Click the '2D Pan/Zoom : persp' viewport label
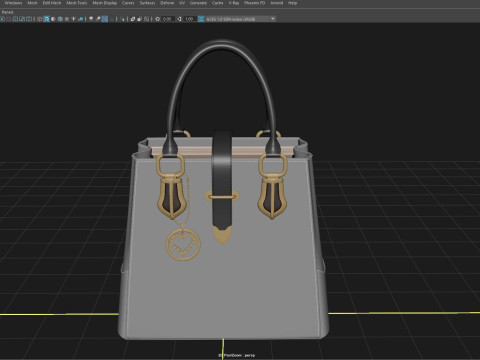This screenshot has height=360, width=480. (237, 355)
